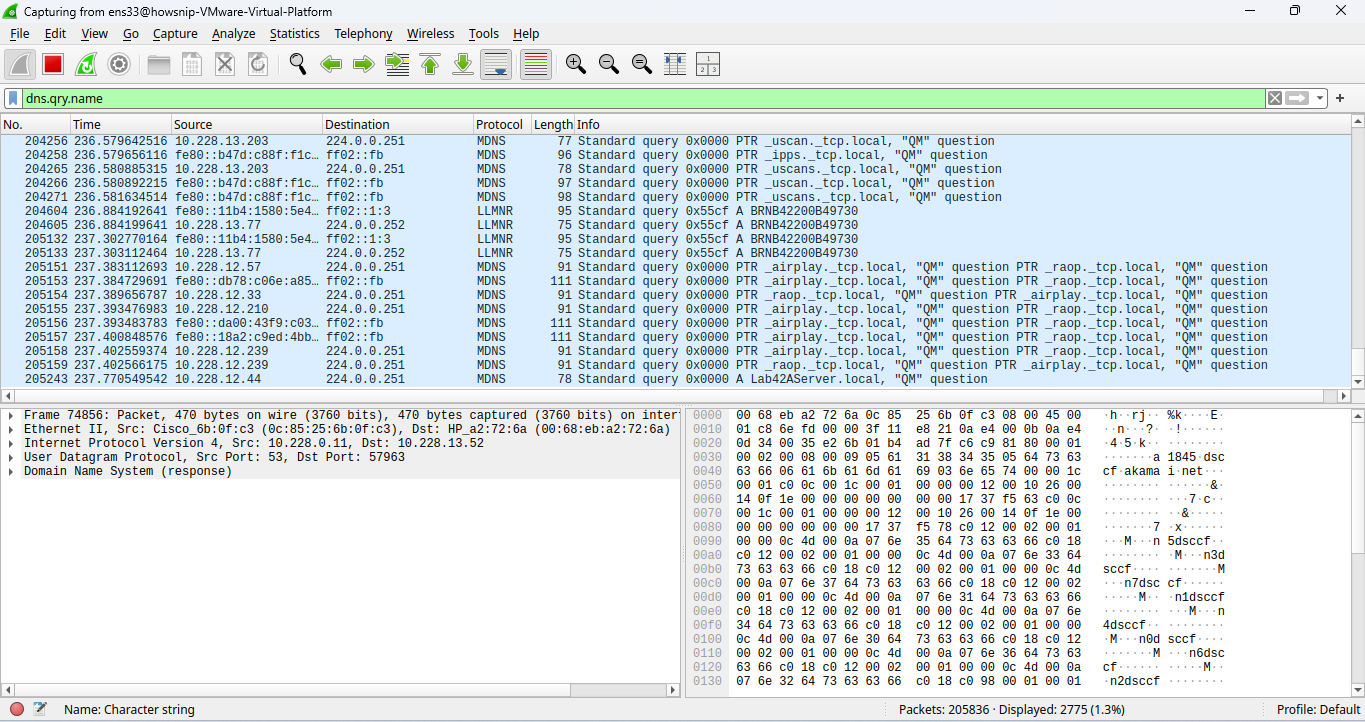1365x722 pixels.
Task: Open the Wireless menu
Action: point(430,33)
